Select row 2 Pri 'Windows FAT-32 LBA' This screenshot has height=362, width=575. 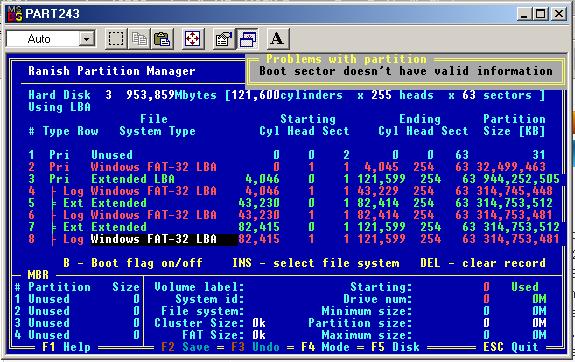pyautogui.click(x=286, y=167)
